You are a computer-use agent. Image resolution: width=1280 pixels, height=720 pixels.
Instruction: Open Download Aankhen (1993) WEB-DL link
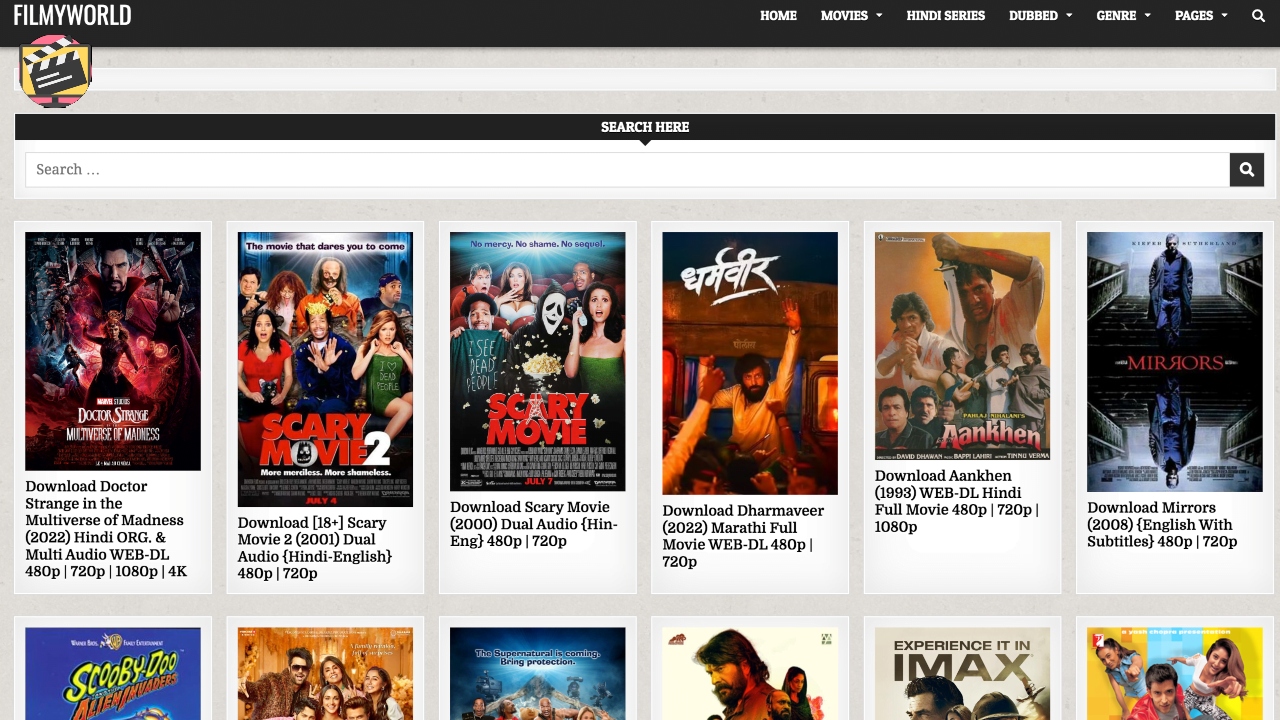(x=957, y=501)
